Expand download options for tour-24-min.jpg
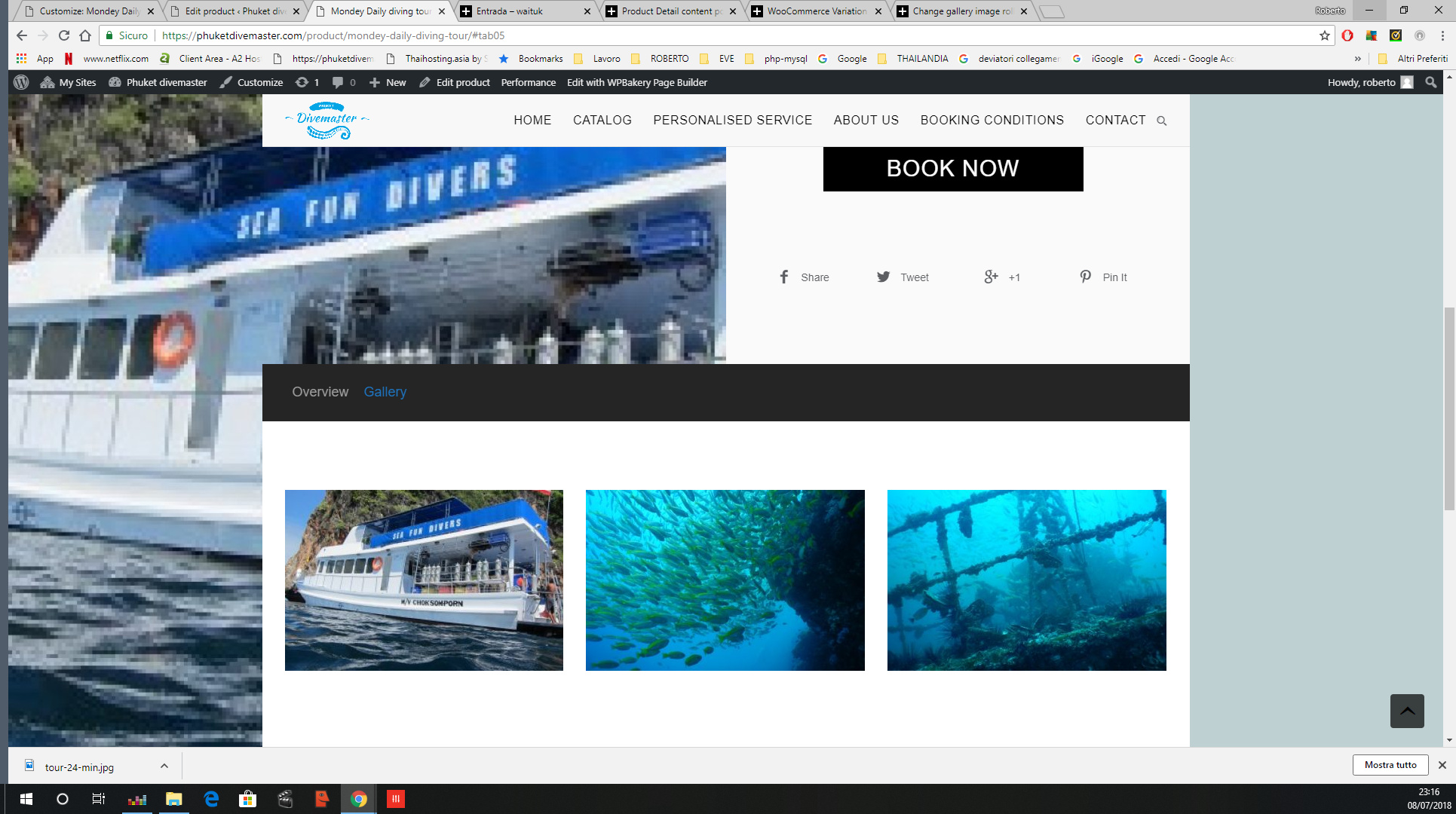 [x=164, y=766]
